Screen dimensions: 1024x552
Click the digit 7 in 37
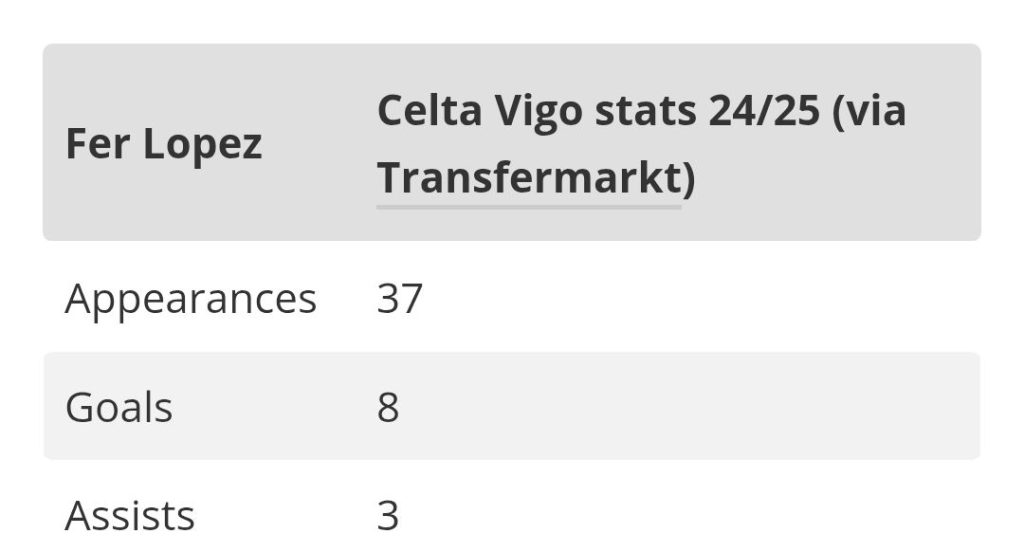pos(411,299)
